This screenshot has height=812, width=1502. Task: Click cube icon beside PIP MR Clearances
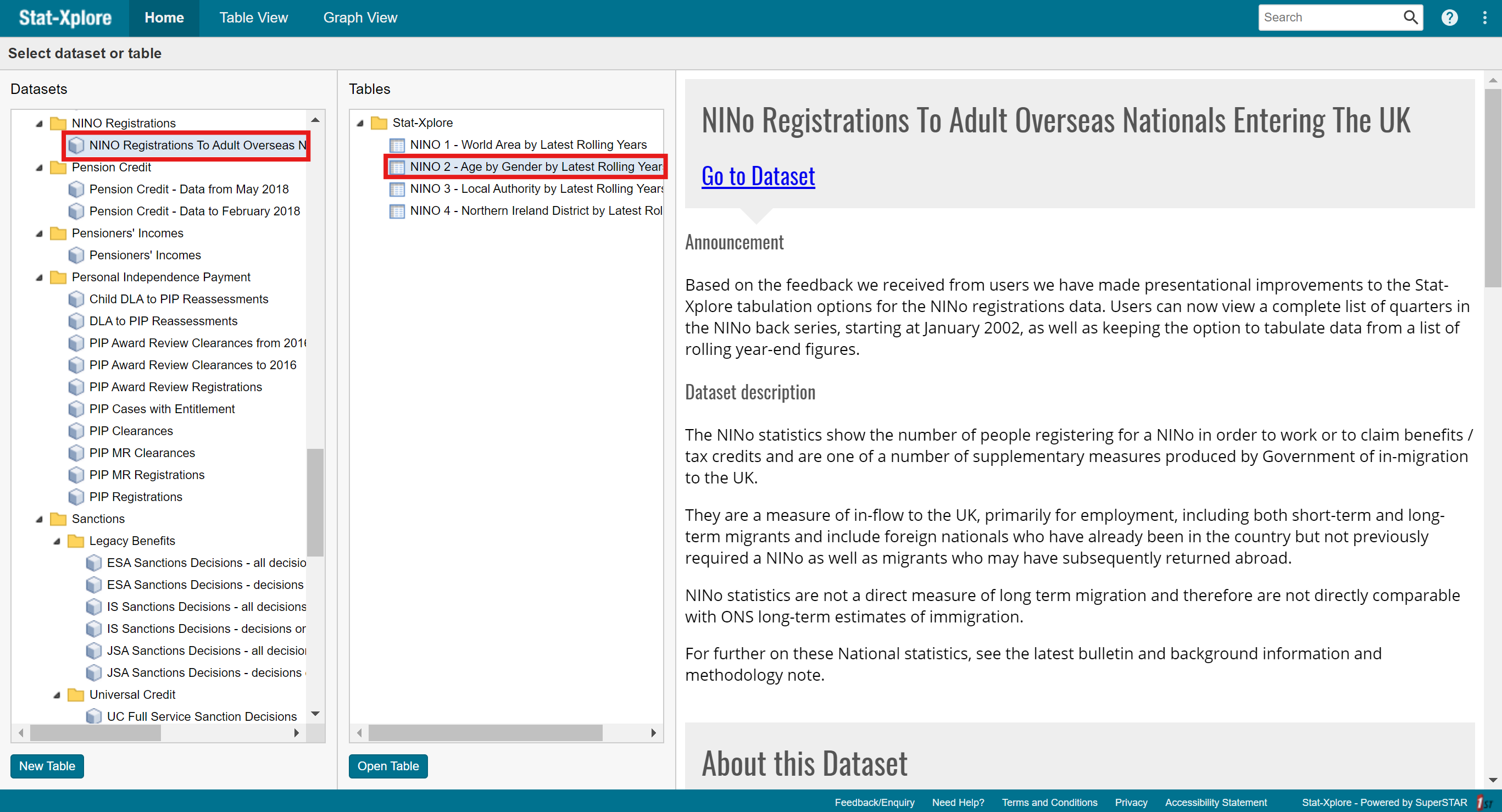pyautogui.click(x=76, y=453)
